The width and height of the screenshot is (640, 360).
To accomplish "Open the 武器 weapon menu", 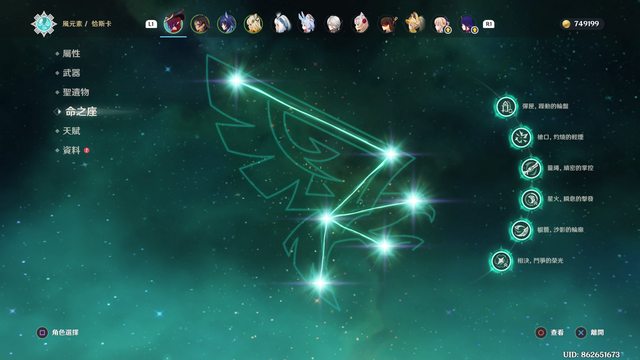I will pyautogui.click(x=71, y=73).
